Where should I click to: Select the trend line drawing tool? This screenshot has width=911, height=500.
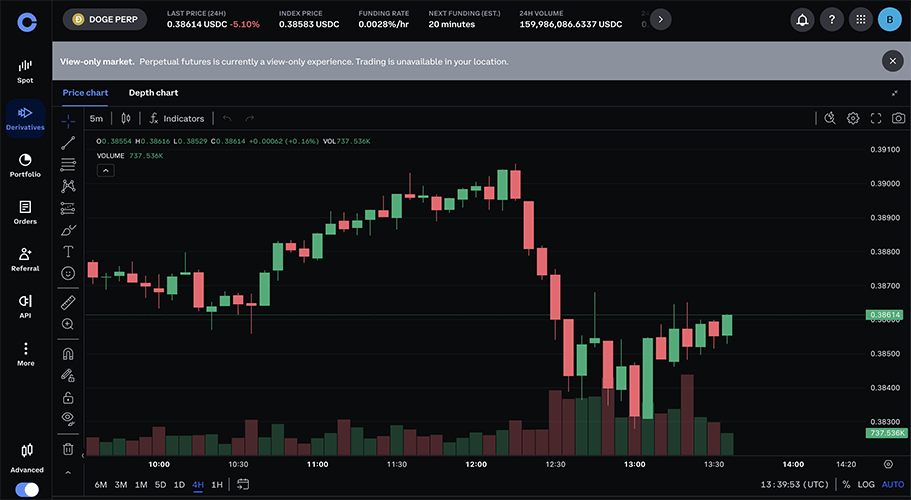[68, 143]
